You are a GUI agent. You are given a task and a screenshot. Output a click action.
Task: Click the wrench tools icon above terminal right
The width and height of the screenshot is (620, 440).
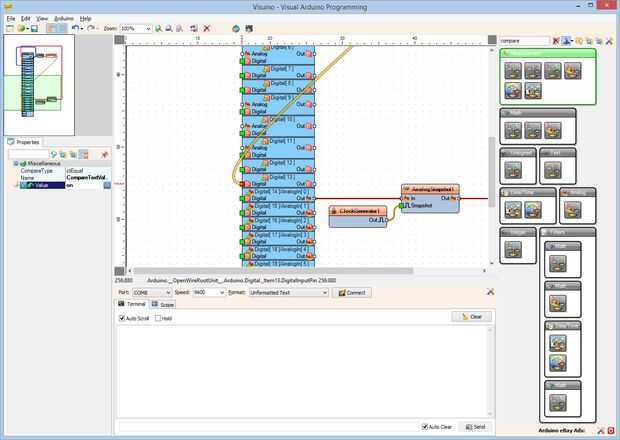point(490,292)
